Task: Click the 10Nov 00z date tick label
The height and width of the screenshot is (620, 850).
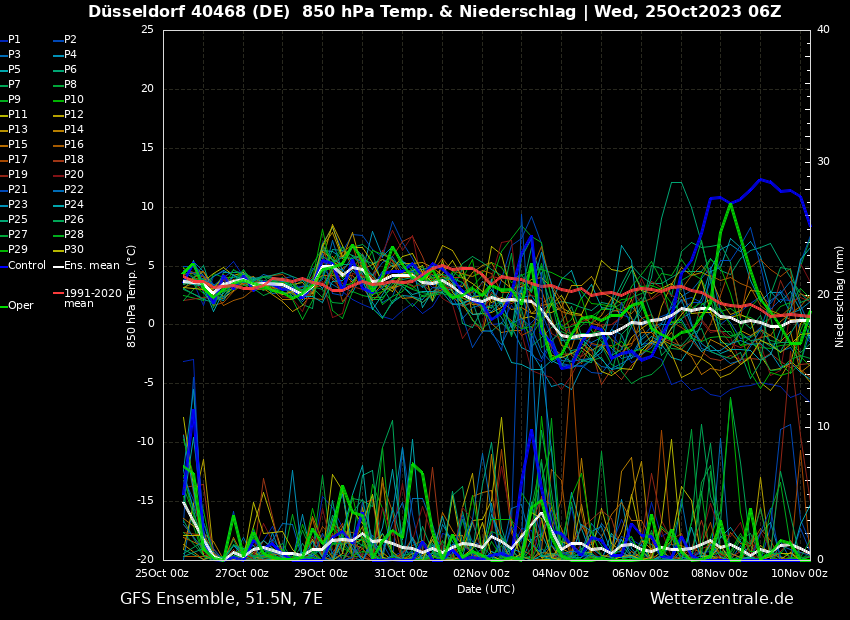Action: pyautogui.click(x=799, y=573)
